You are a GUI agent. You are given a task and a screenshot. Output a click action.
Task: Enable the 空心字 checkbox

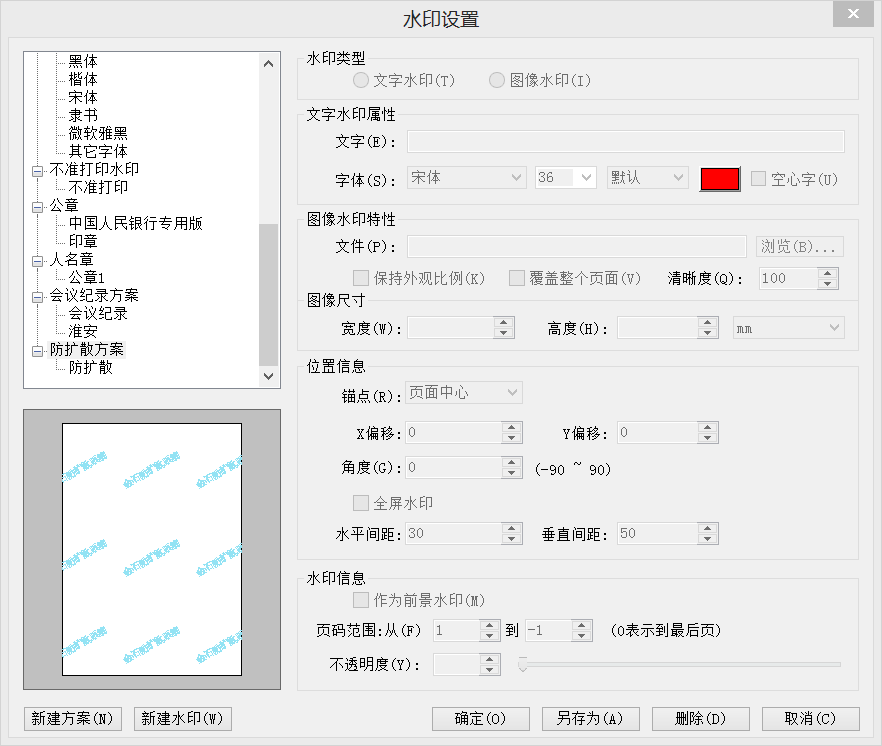click(x=759, y=179)
